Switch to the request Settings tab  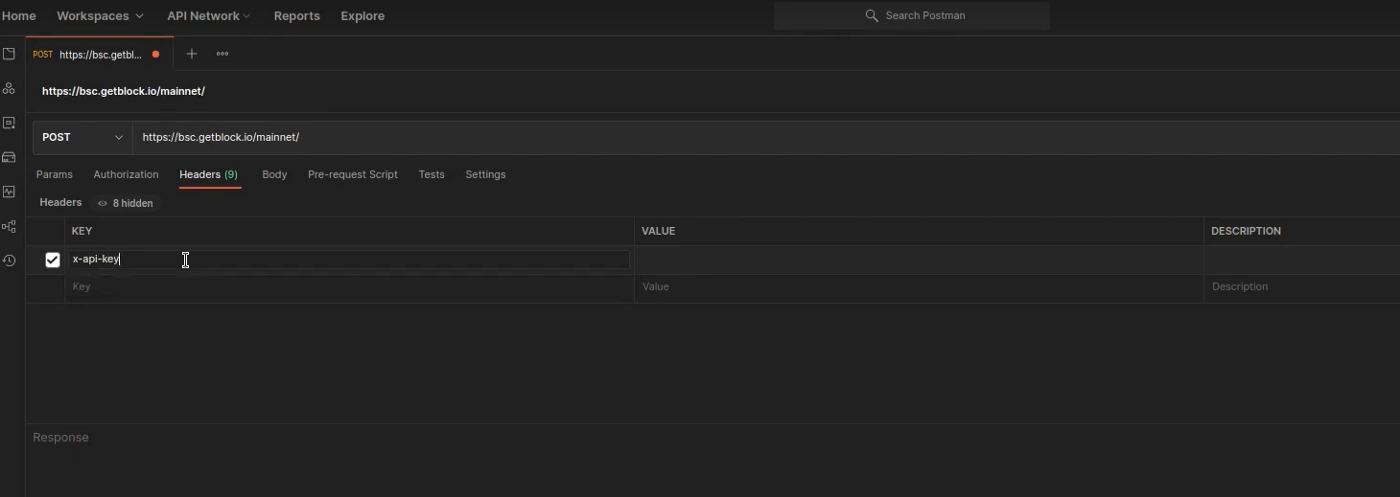[485, 174]
